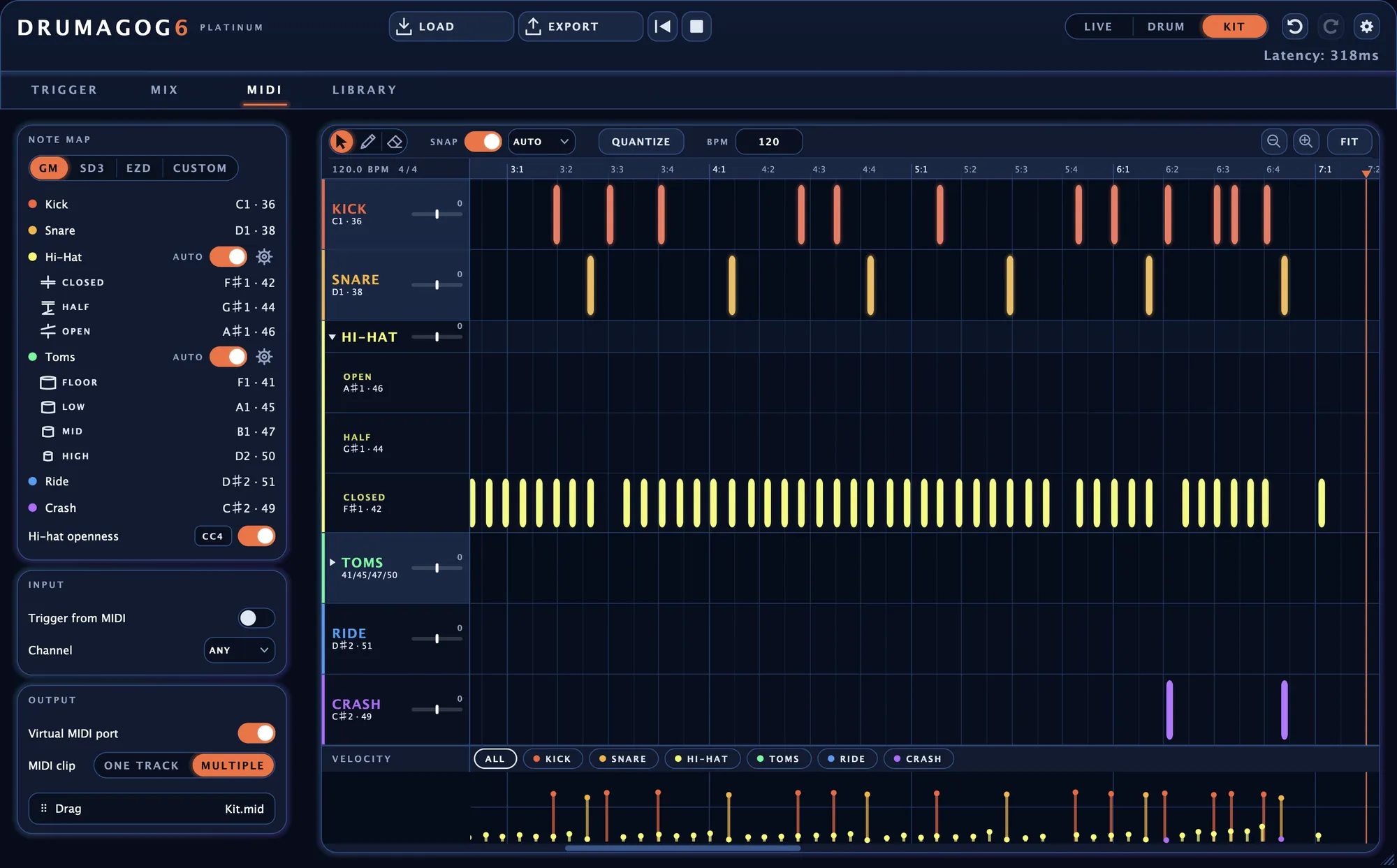1397x868 pixels.
Task: Click the Ride blue dot in note map
Action: tap(32, 481)
